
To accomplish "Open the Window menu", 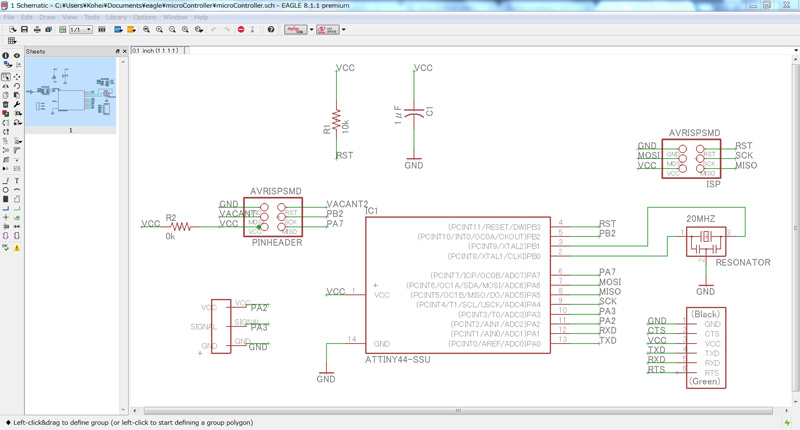I will [x=175, y=17].
